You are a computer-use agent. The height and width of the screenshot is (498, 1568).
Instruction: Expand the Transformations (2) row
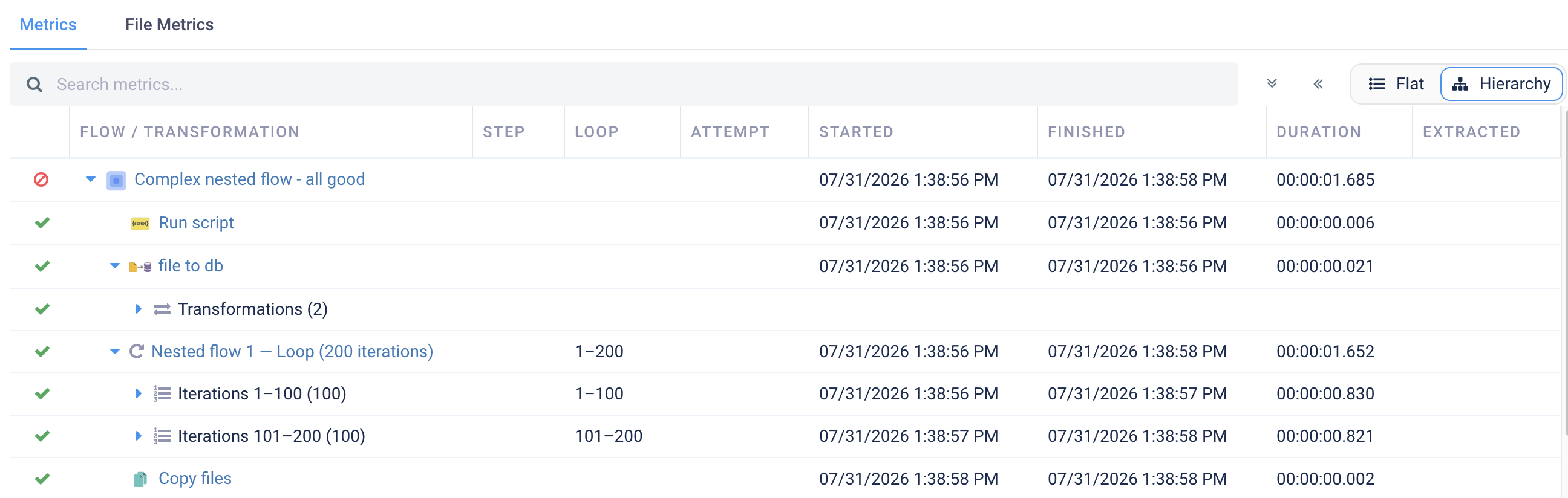pyautogui.click(x=138, y=309)
